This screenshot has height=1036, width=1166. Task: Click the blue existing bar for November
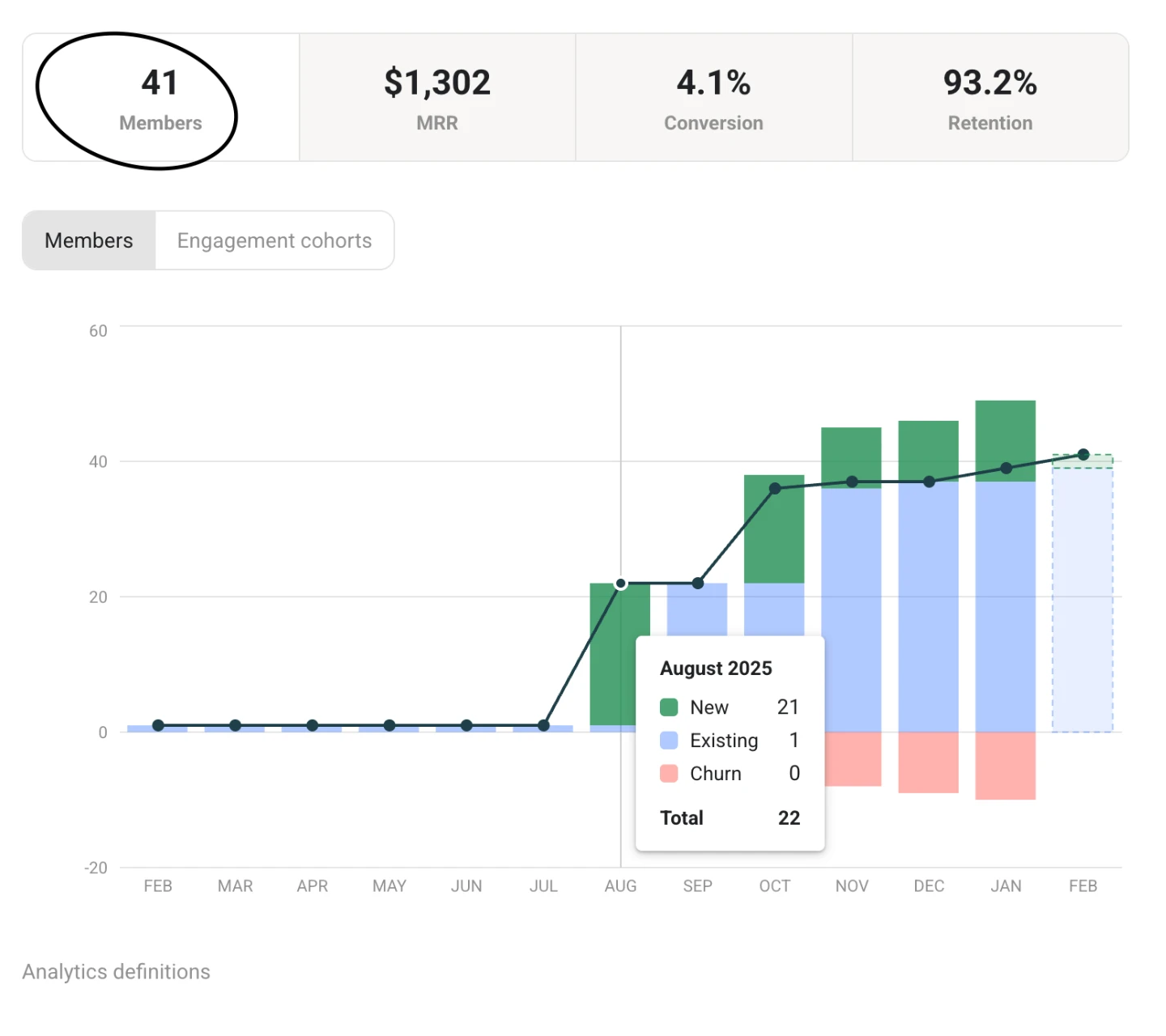coord(851,610)
